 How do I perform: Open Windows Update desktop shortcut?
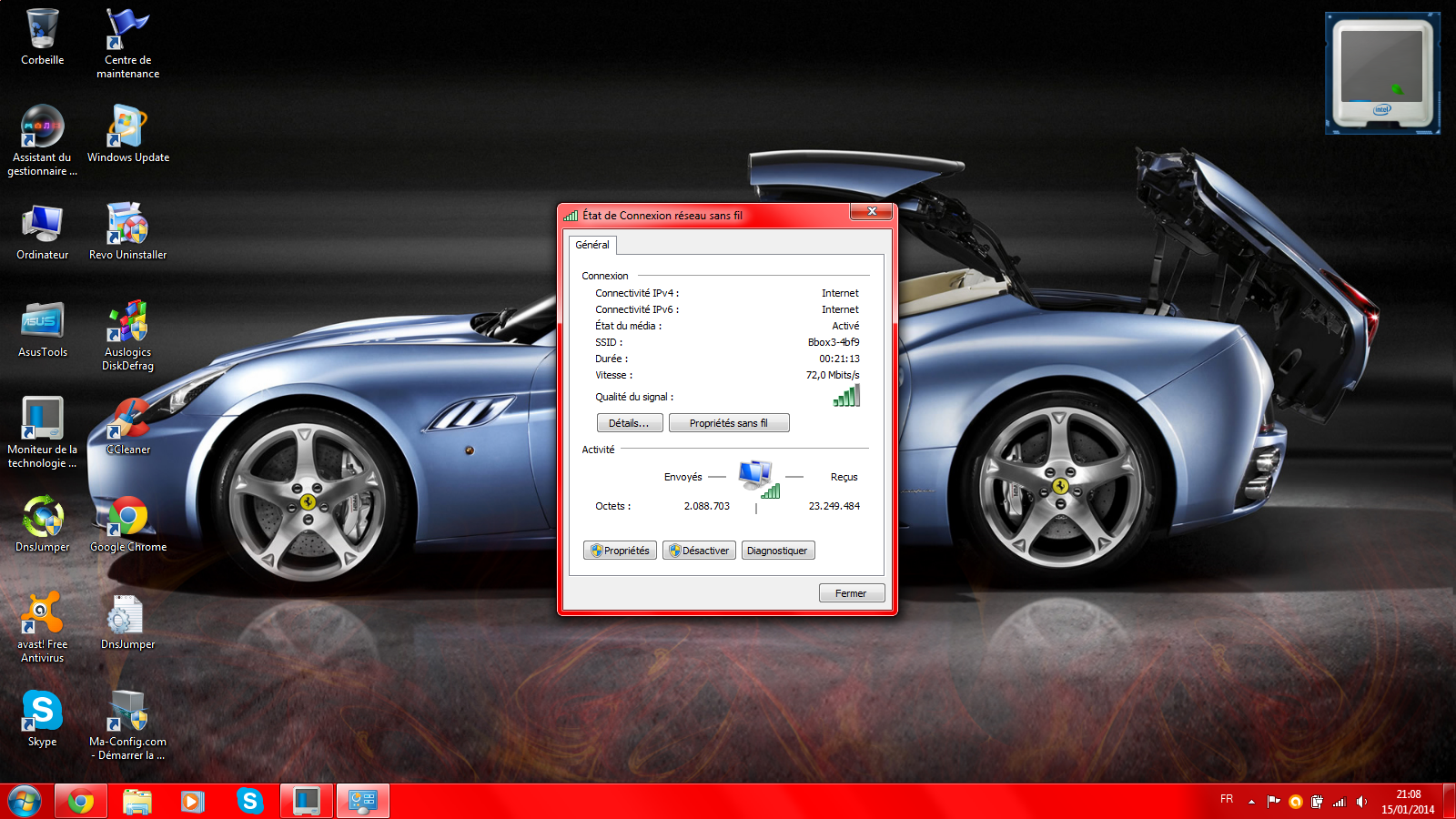coord(127,133)
